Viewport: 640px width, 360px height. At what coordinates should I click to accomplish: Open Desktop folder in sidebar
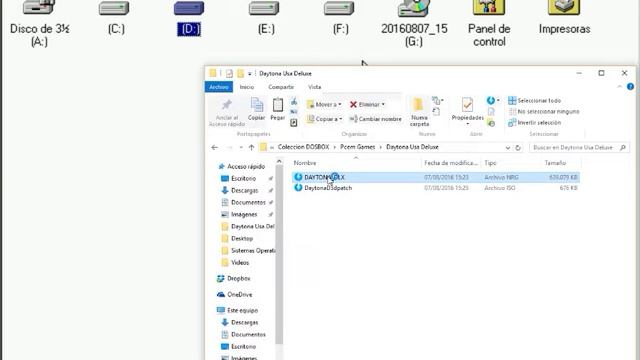(242, 238)
